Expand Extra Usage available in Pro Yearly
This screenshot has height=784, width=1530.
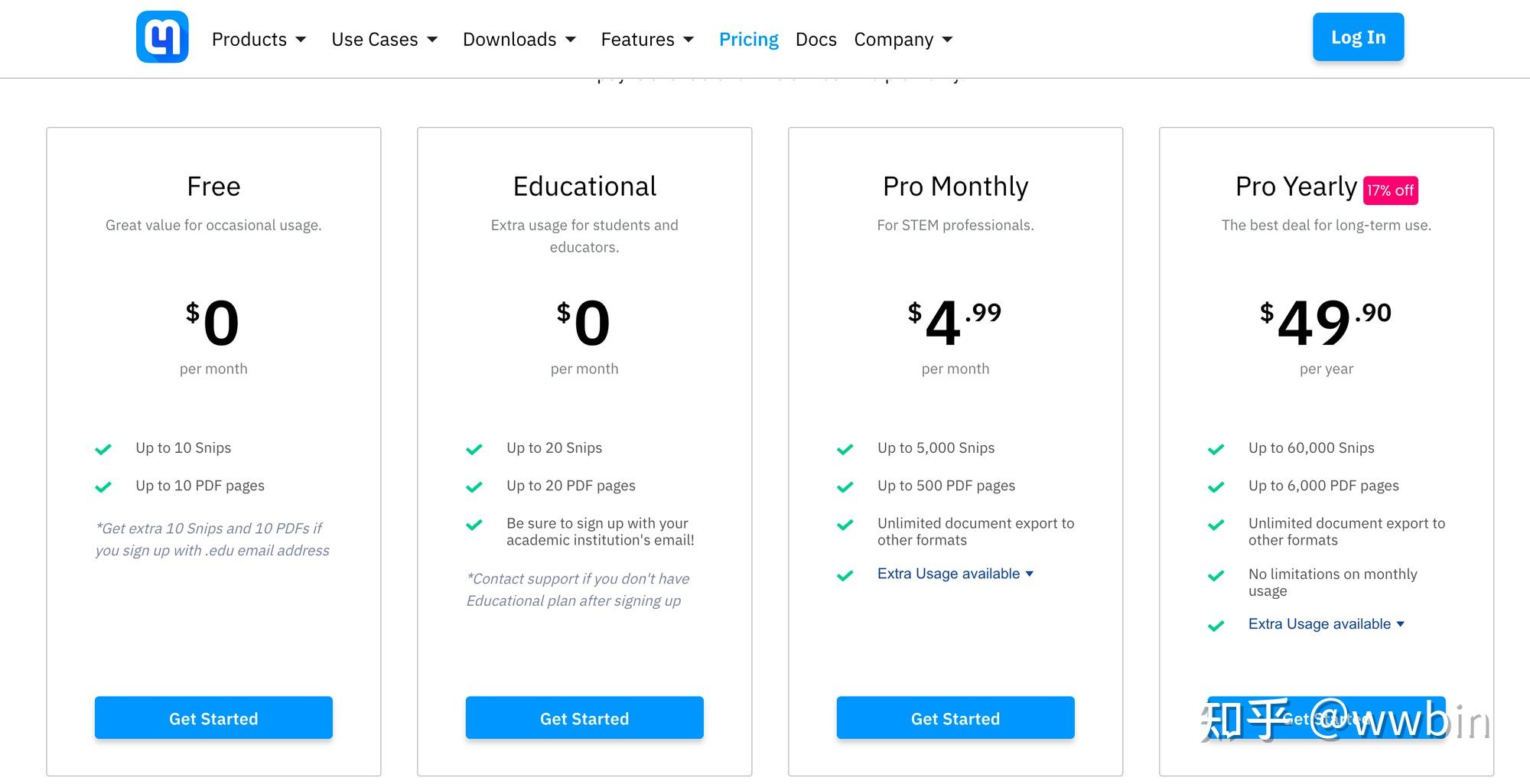point(1327,624)
